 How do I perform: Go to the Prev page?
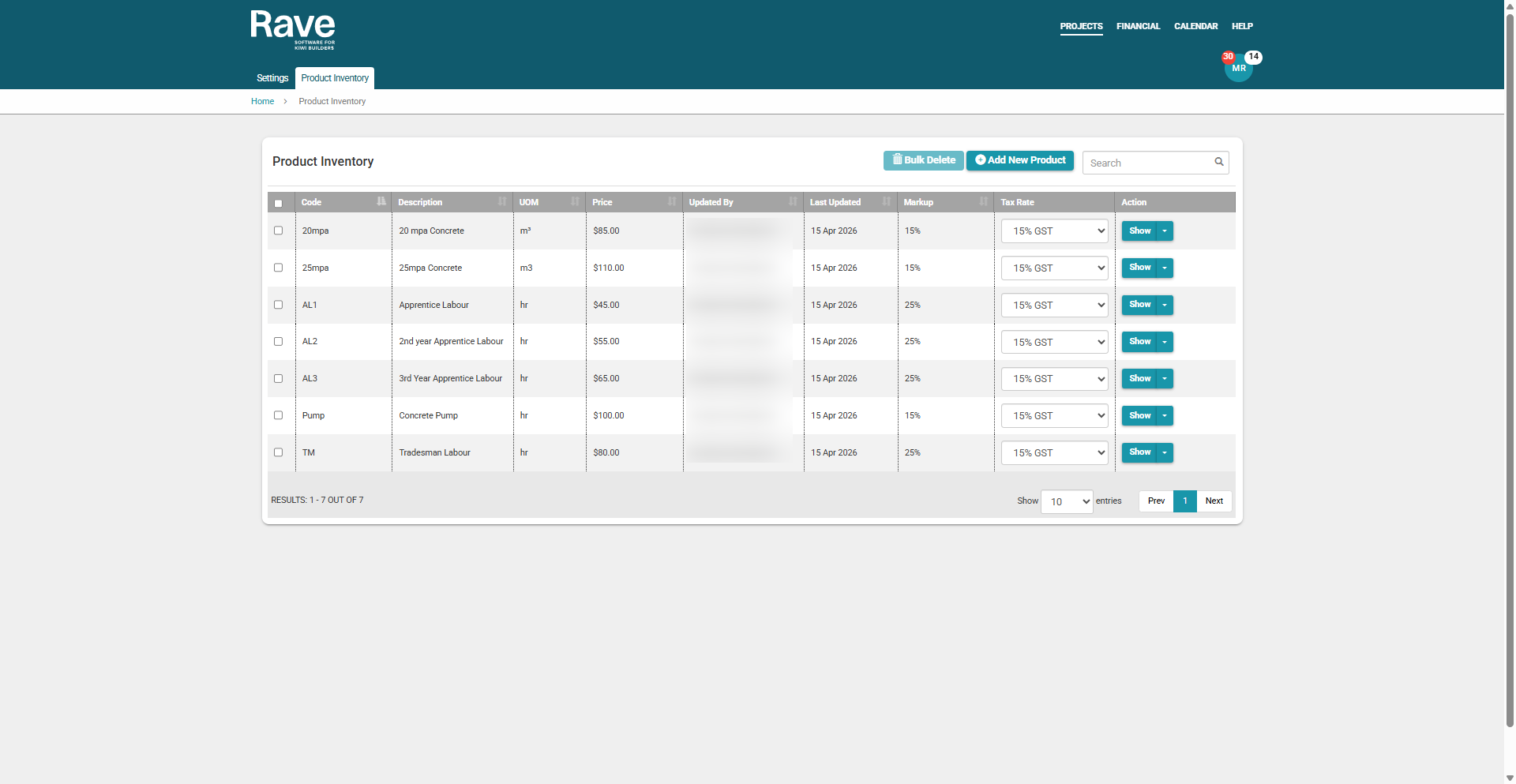pos(1156,501)
